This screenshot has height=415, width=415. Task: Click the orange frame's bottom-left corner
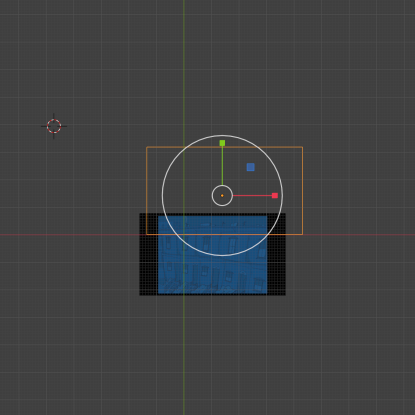click(147, 234)
